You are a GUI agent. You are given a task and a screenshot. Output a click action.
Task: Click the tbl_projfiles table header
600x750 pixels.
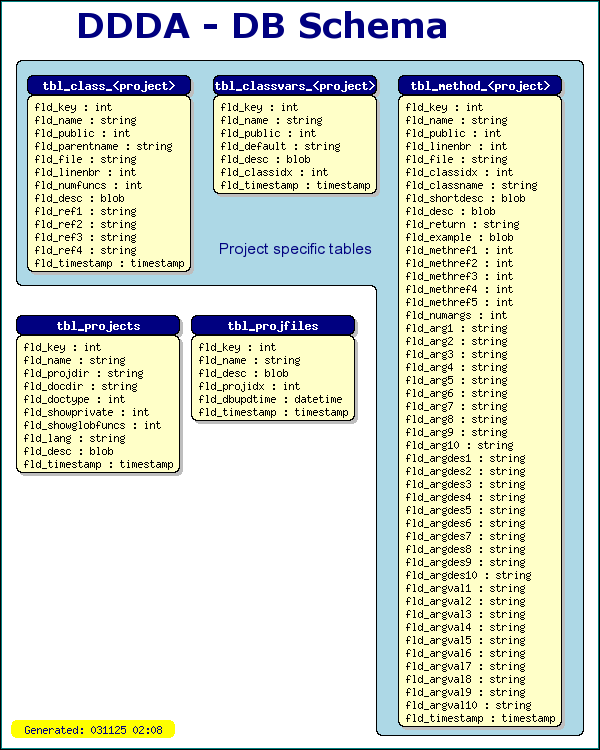pyautogui.click(x=273, y=326)
